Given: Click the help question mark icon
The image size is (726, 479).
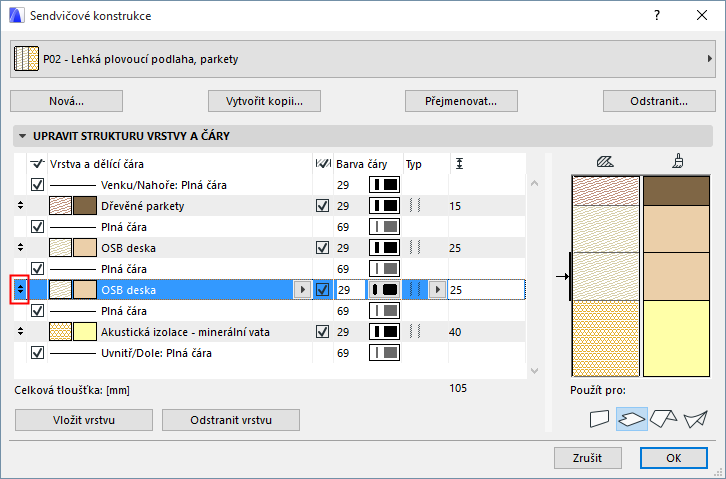Looking at the screenshot, I should [x=657, y=17].
